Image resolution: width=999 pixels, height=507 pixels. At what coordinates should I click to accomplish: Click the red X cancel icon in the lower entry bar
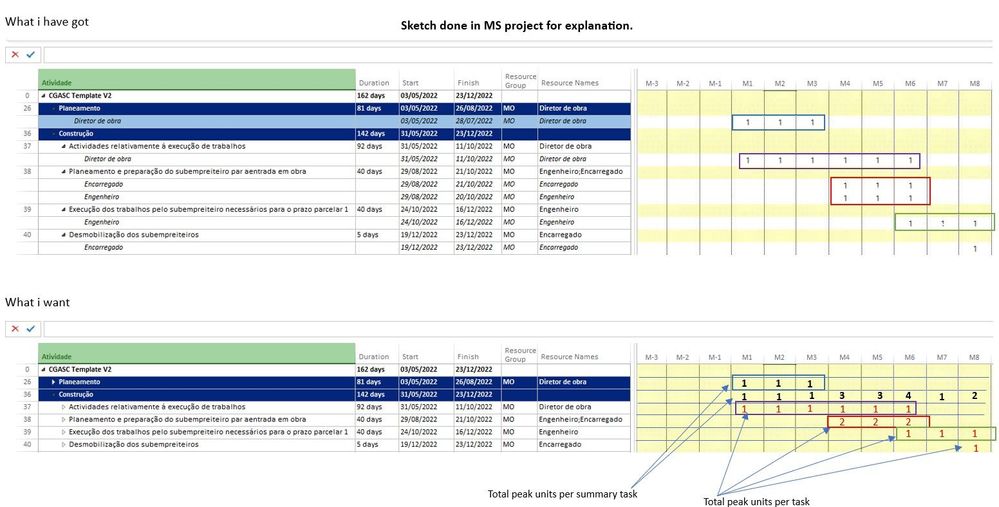coord(15,329)
